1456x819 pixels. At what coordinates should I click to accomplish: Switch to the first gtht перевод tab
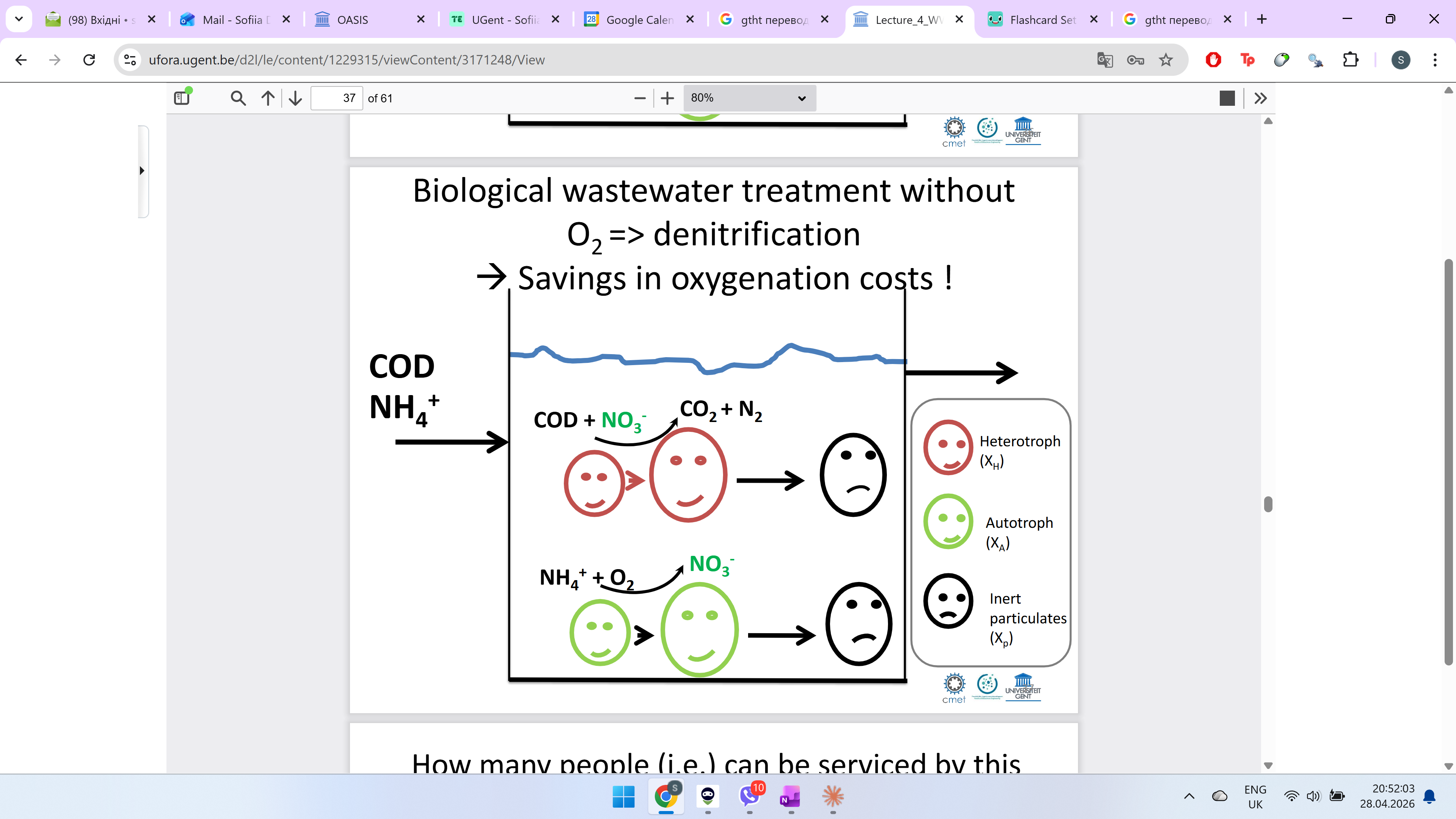click(773, 20)
